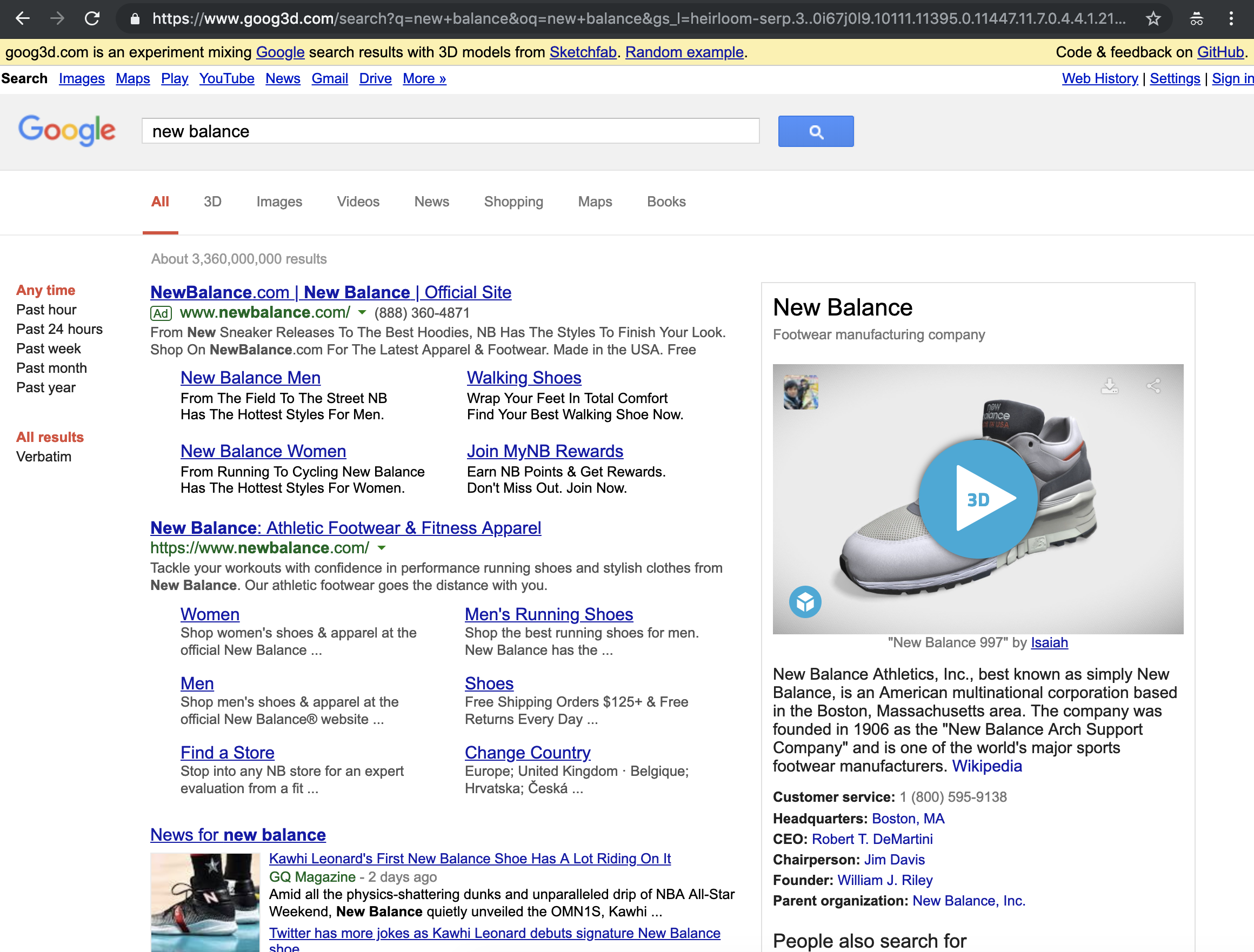Open the Random example link

click(684, 52)
